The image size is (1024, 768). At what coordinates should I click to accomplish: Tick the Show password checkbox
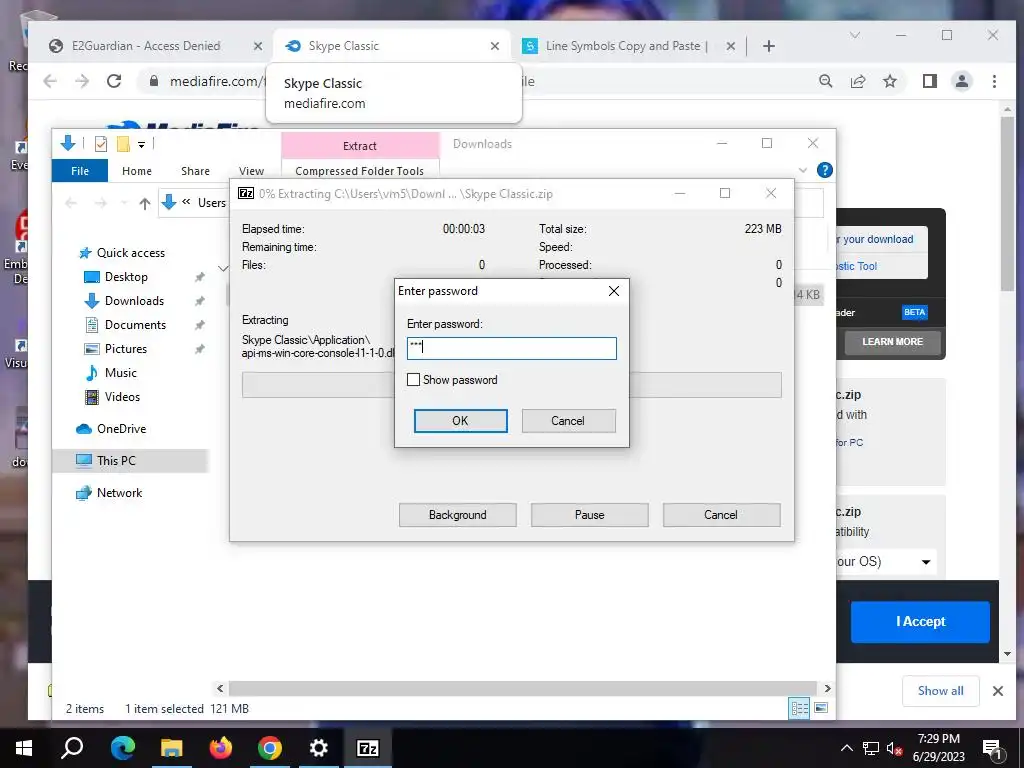[413, 379]
